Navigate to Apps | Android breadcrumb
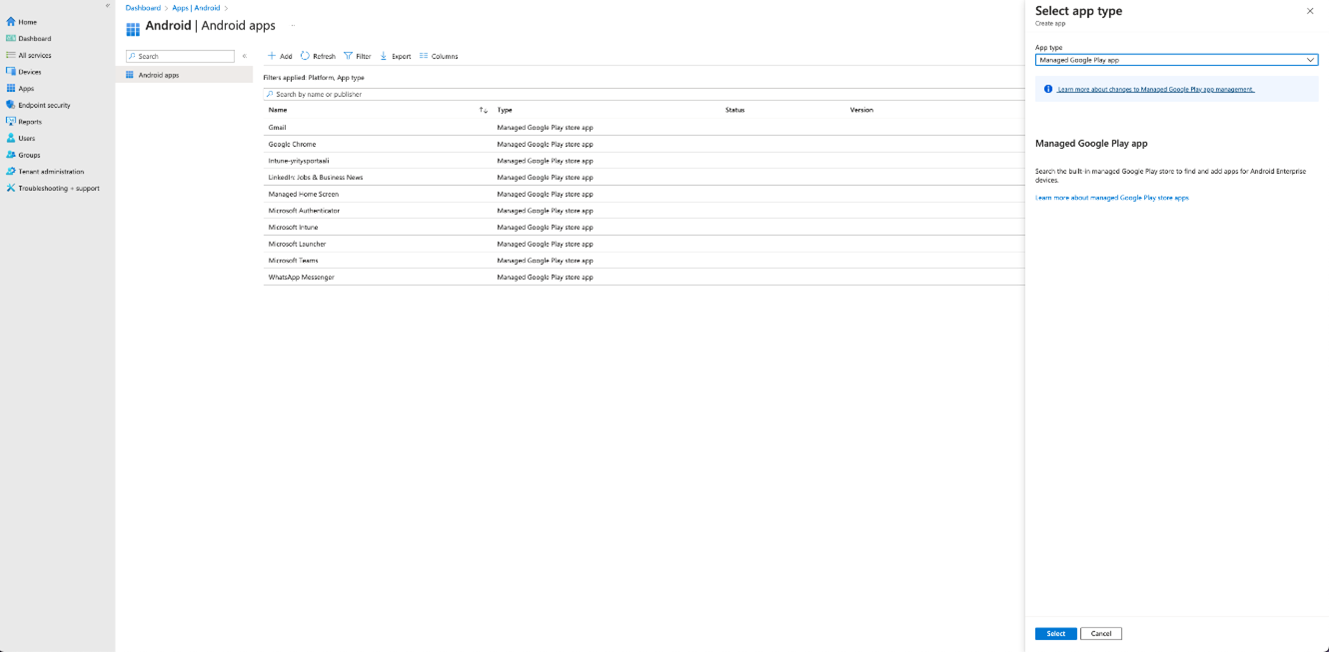 pyautogui.click(x=195, y=8)
